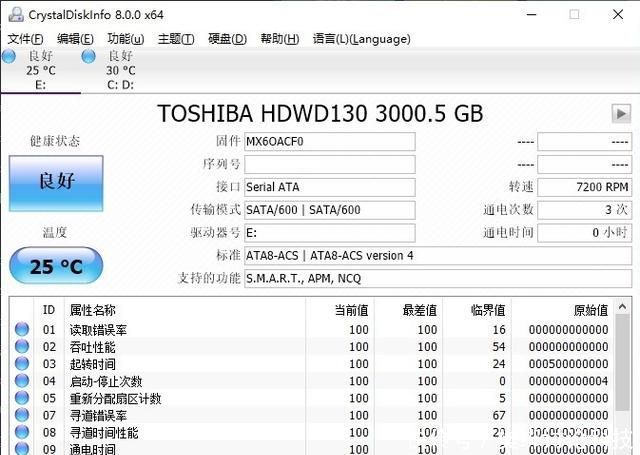Viewport: 640px width, 455px height.
Task: Click the CrystalDiskInfo app icon in title bar
Action: 16,15
